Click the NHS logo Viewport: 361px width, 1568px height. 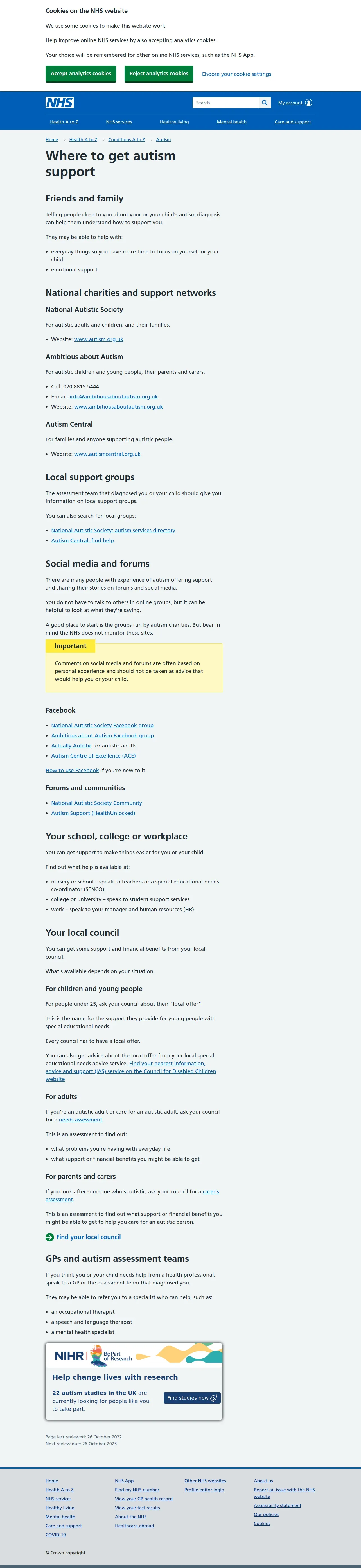point(60,103)
